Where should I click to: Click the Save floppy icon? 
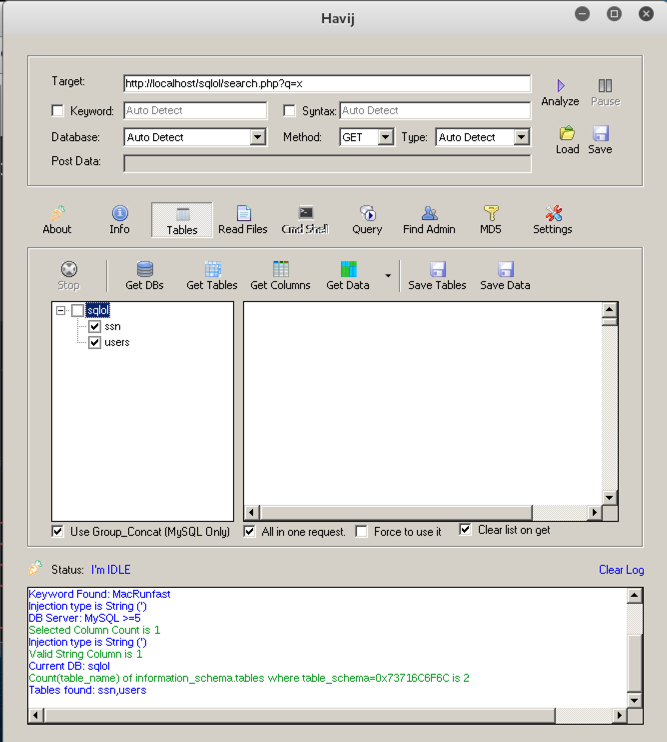tap(600, 133)
